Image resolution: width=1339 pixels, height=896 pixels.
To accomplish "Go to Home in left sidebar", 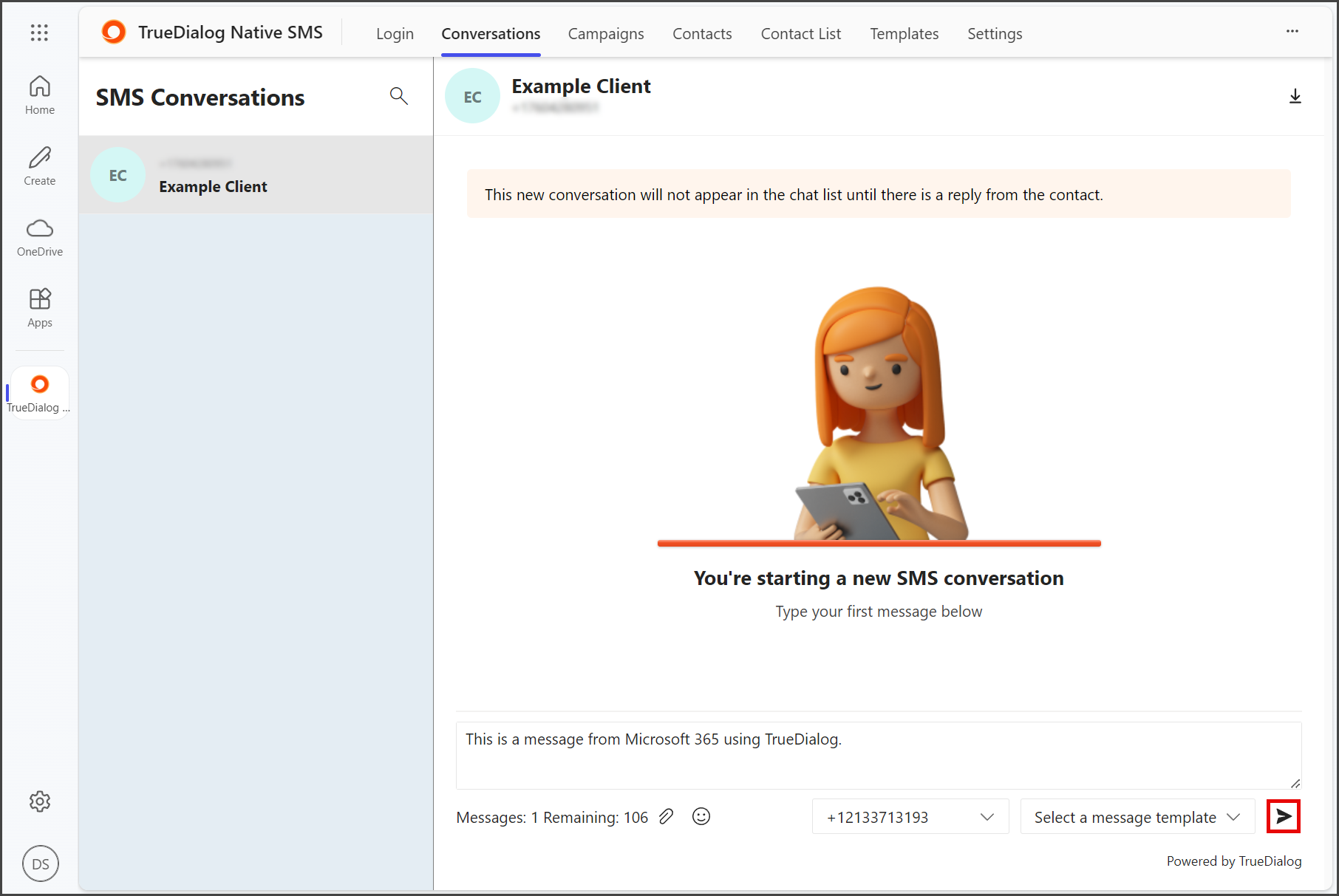I will [x=40, y=95].
